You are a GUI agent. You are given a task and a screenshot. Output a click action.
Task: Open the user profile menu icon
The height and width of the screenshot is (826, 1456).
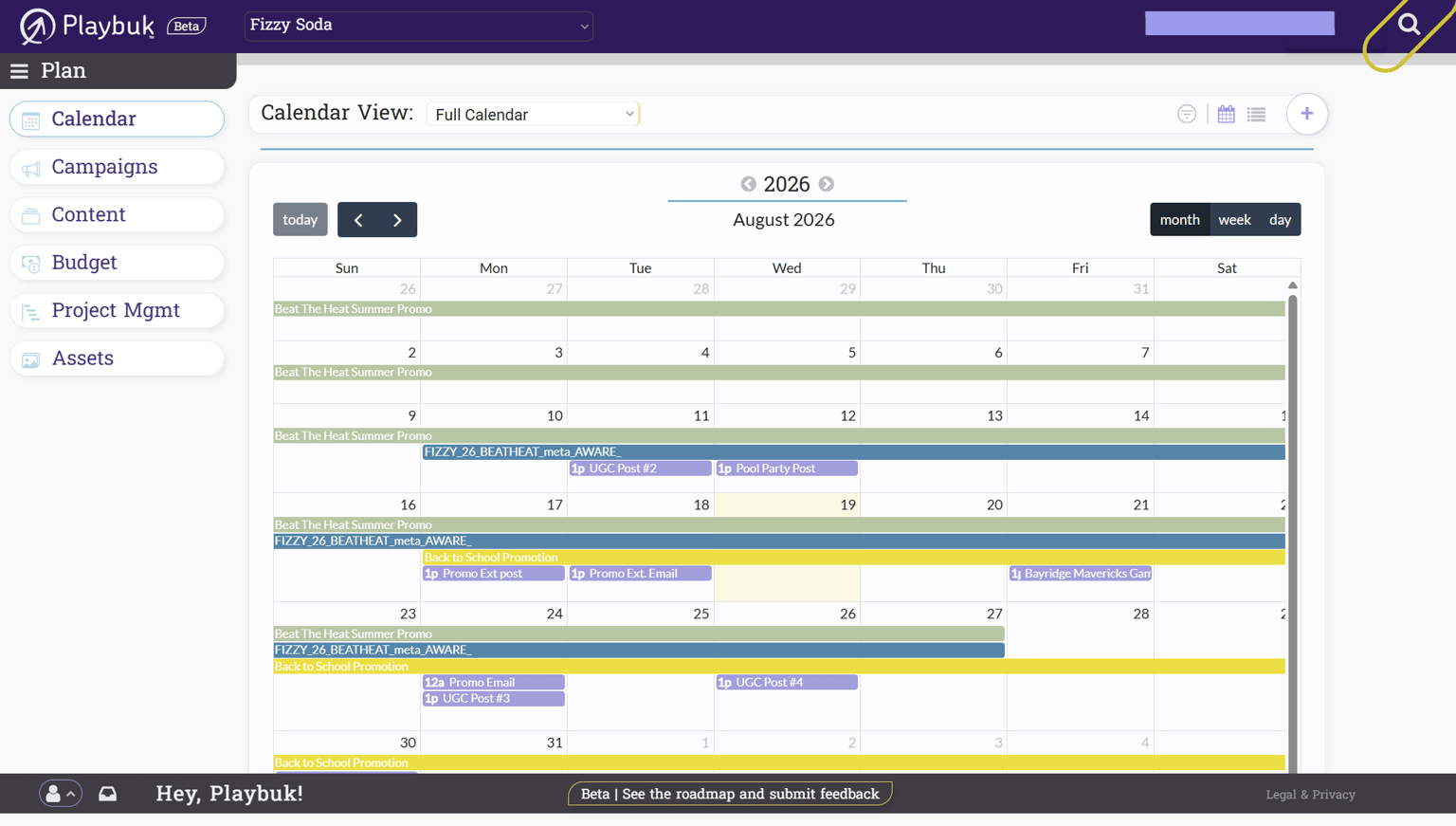60,794
